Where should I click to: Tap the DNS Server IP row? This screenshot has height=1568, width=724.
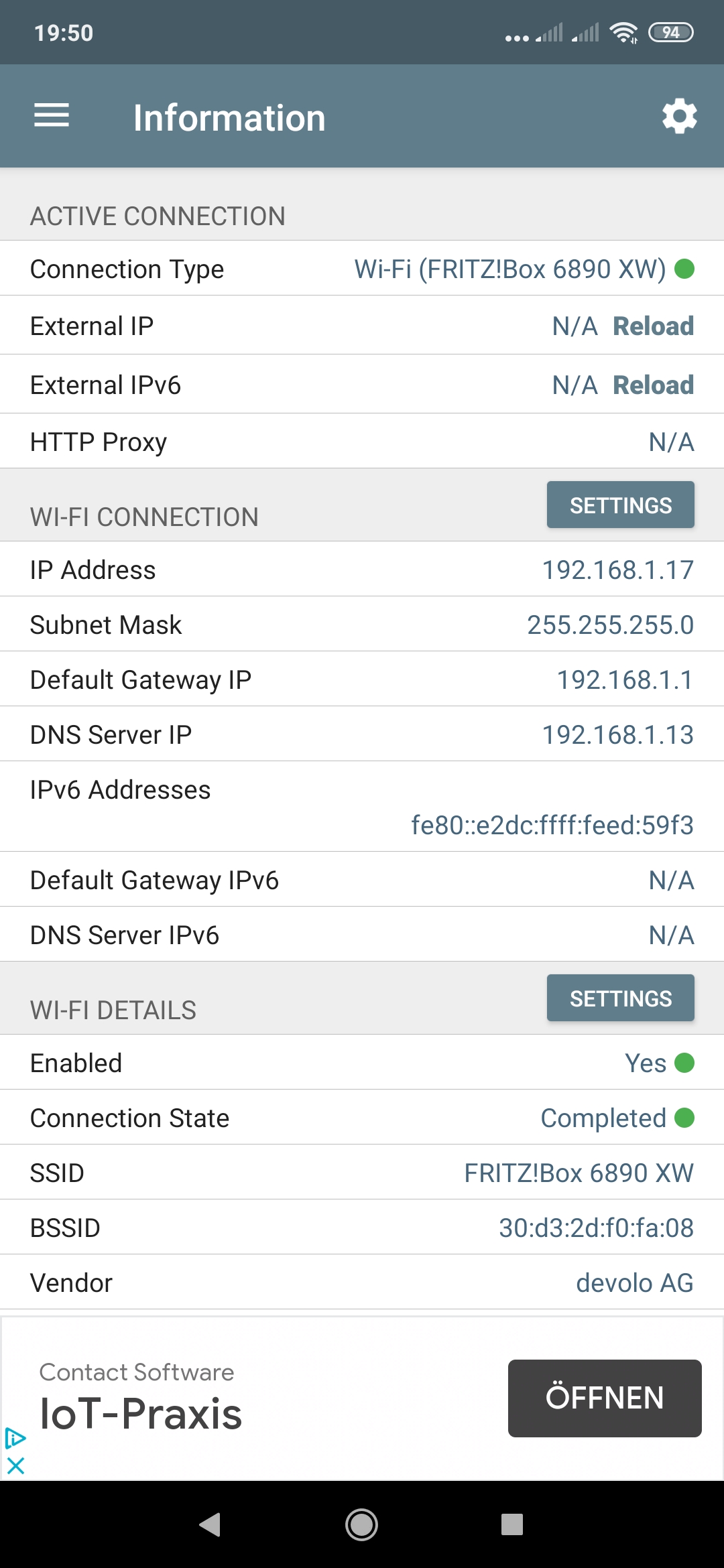coord(362,735)
